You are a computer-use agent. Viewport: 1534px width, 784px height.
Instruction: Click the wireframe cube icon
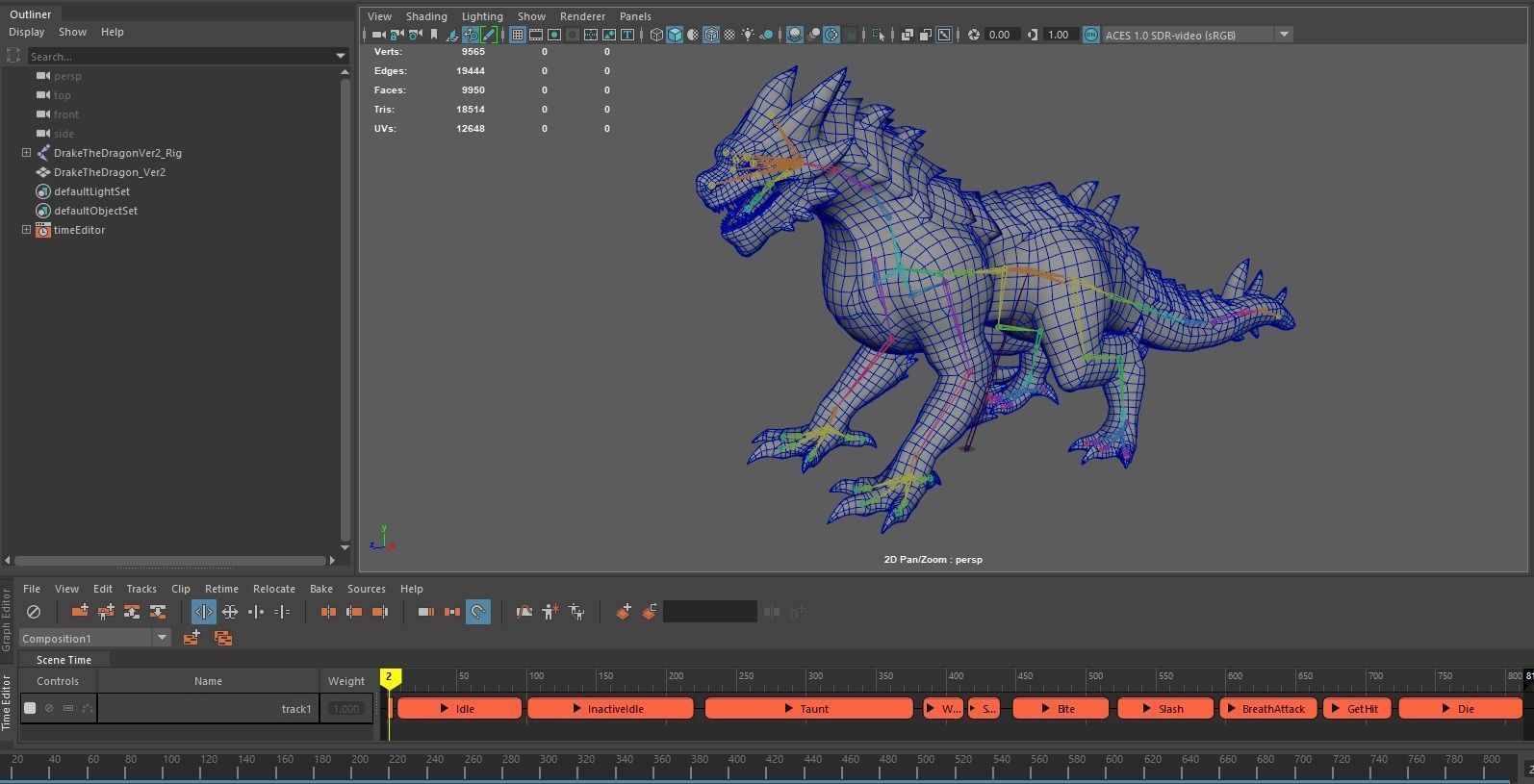[656, 35]
